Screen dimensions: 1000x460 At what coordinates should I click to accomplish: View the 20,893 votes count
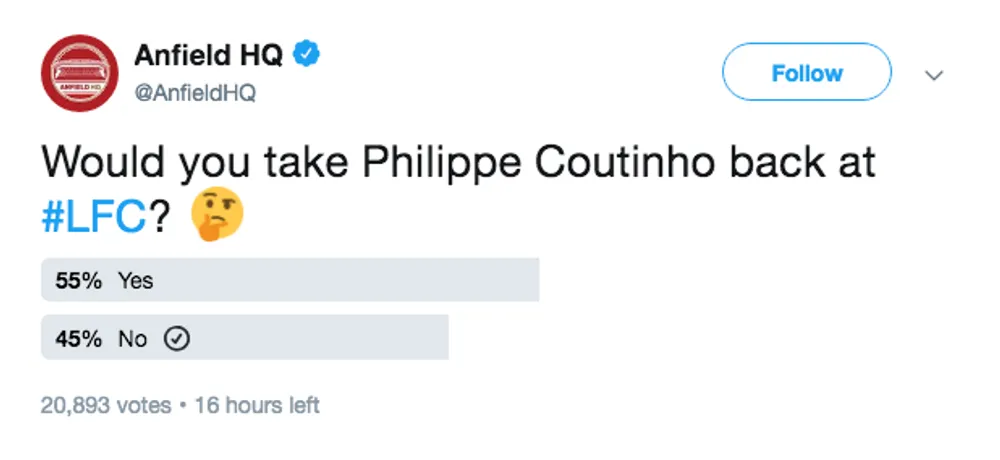(106, 405)
